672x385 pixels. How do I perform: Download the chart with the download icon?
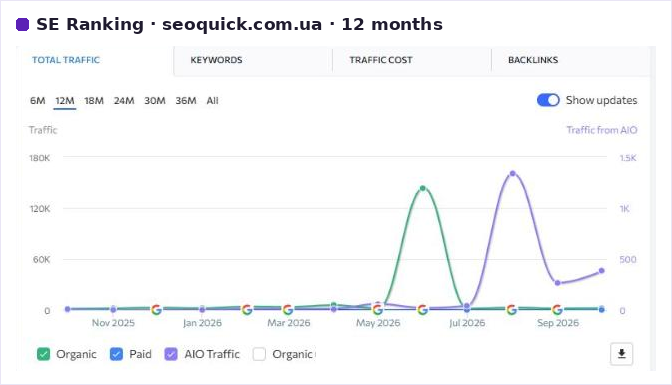click(621, 354)
